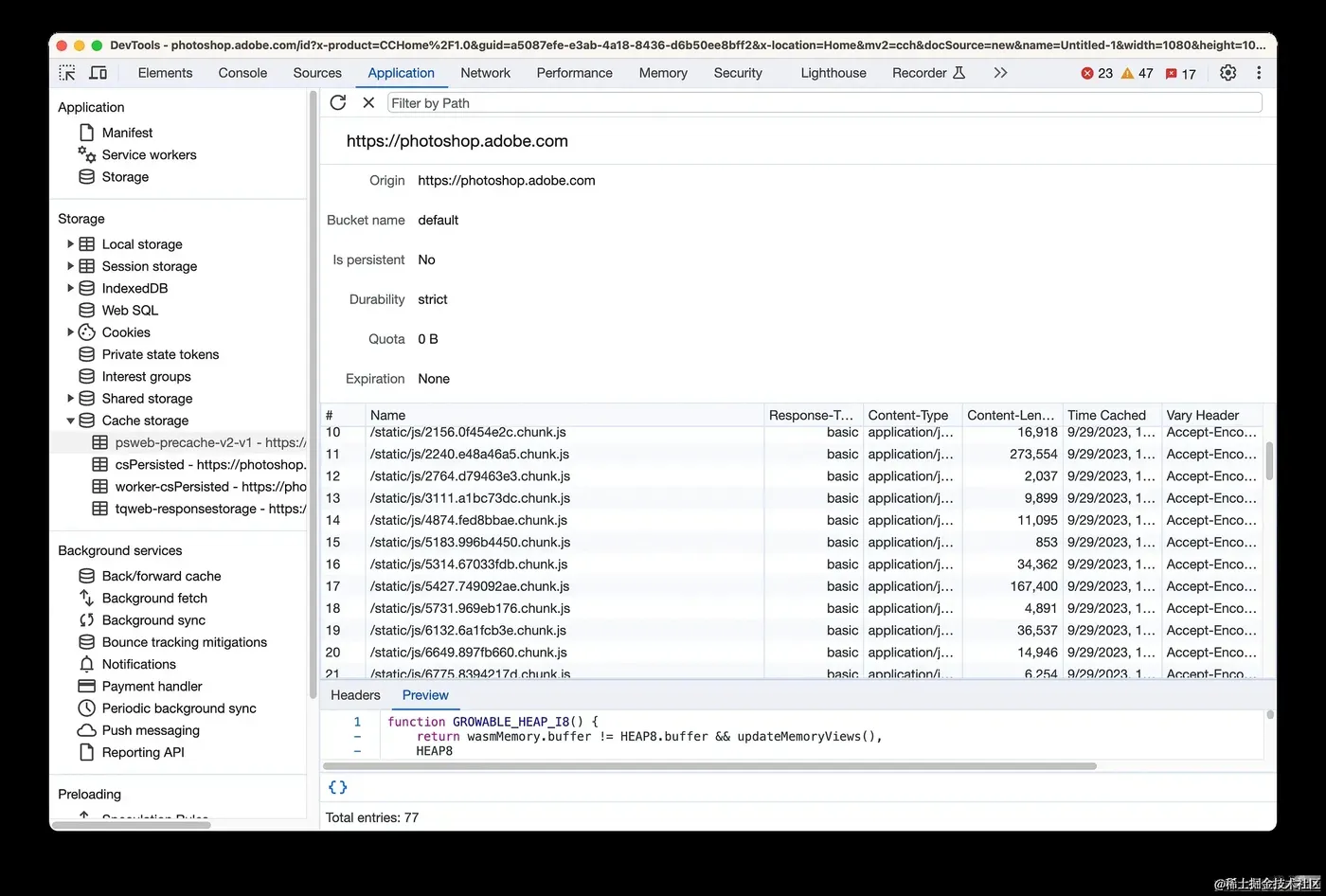
Task: Select Bounce tracking mitigations
Action: click(x=185, y=642)
